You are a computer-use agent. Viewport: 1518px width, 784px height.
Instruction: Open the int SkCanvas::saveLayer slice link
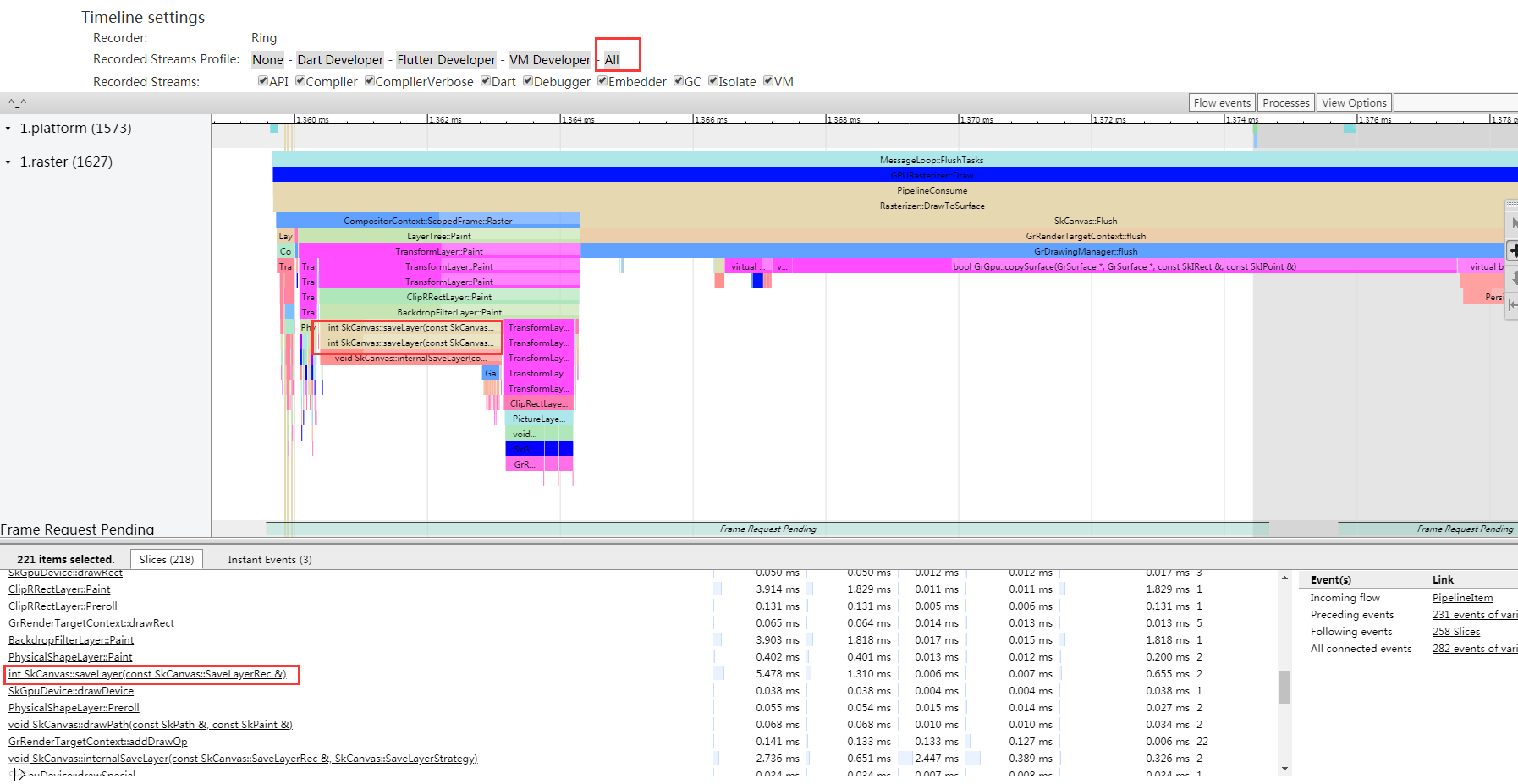(x=147, y=673)
